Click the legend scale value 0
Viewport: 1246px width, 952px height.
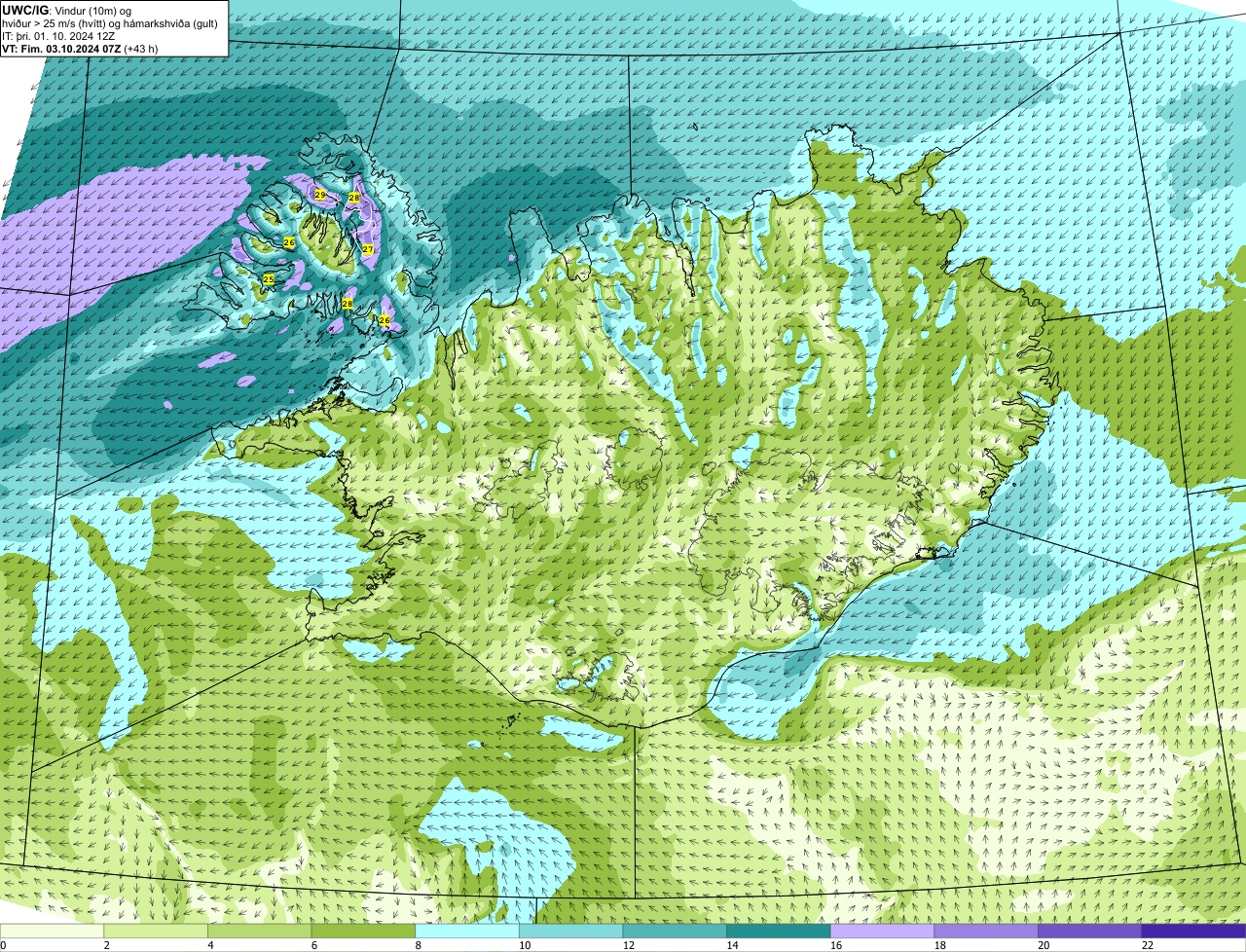pyautogui.click(x=4, y=945)
